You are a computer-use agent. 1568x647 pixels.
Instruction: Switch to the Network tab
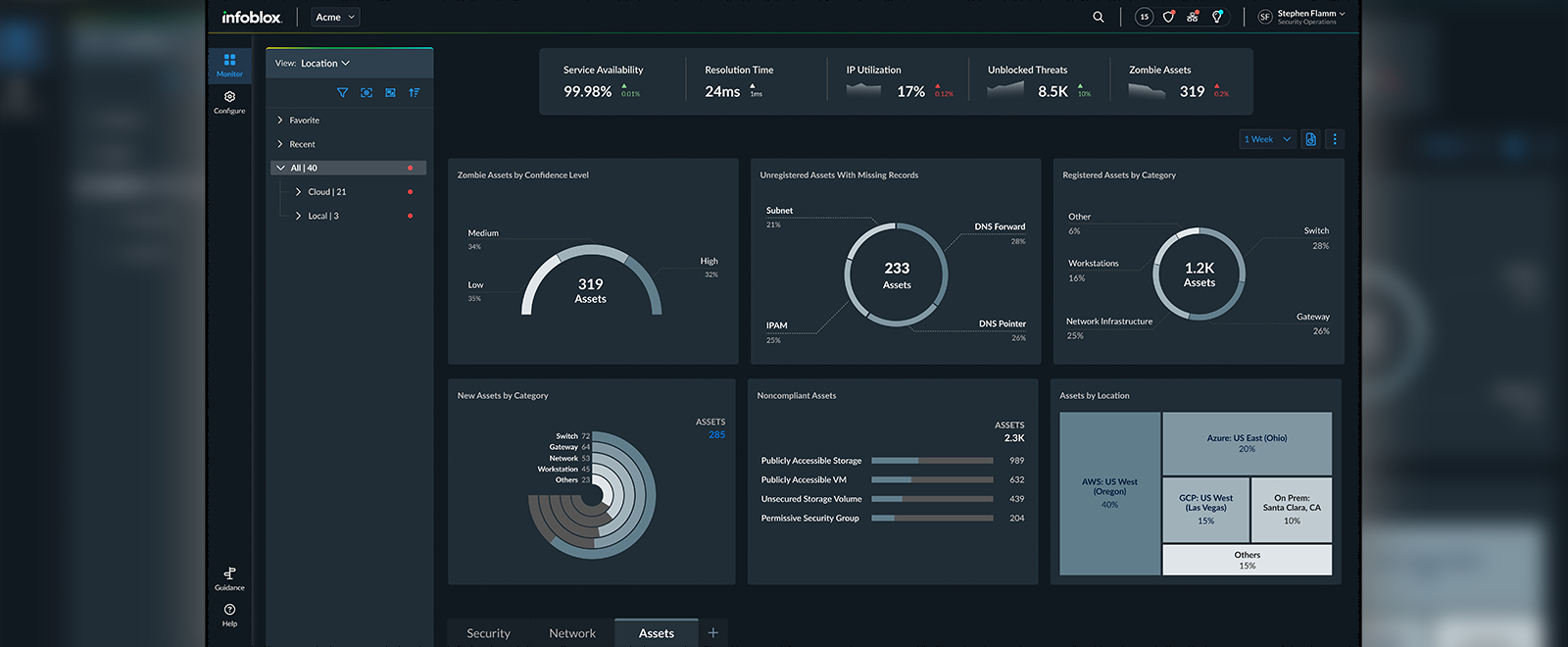572,633
